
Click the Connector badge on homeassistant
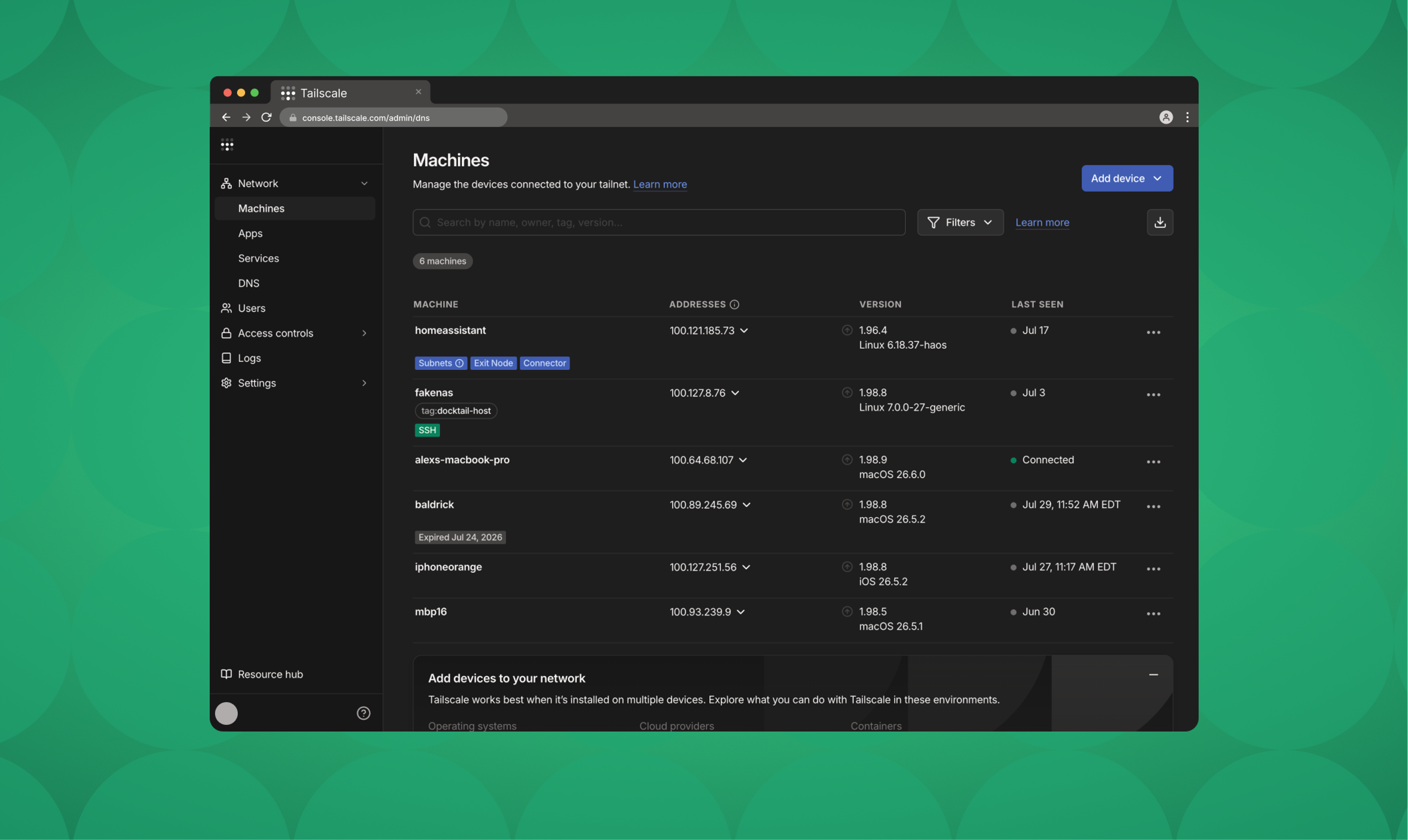544,363
